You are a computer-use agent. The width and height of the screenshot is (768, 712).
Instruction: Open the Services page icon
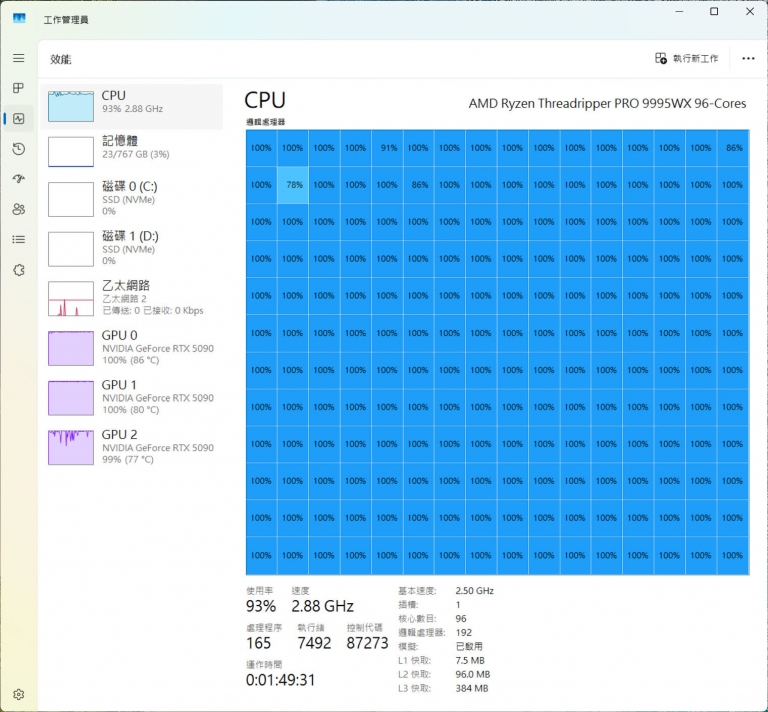(18, 270)
